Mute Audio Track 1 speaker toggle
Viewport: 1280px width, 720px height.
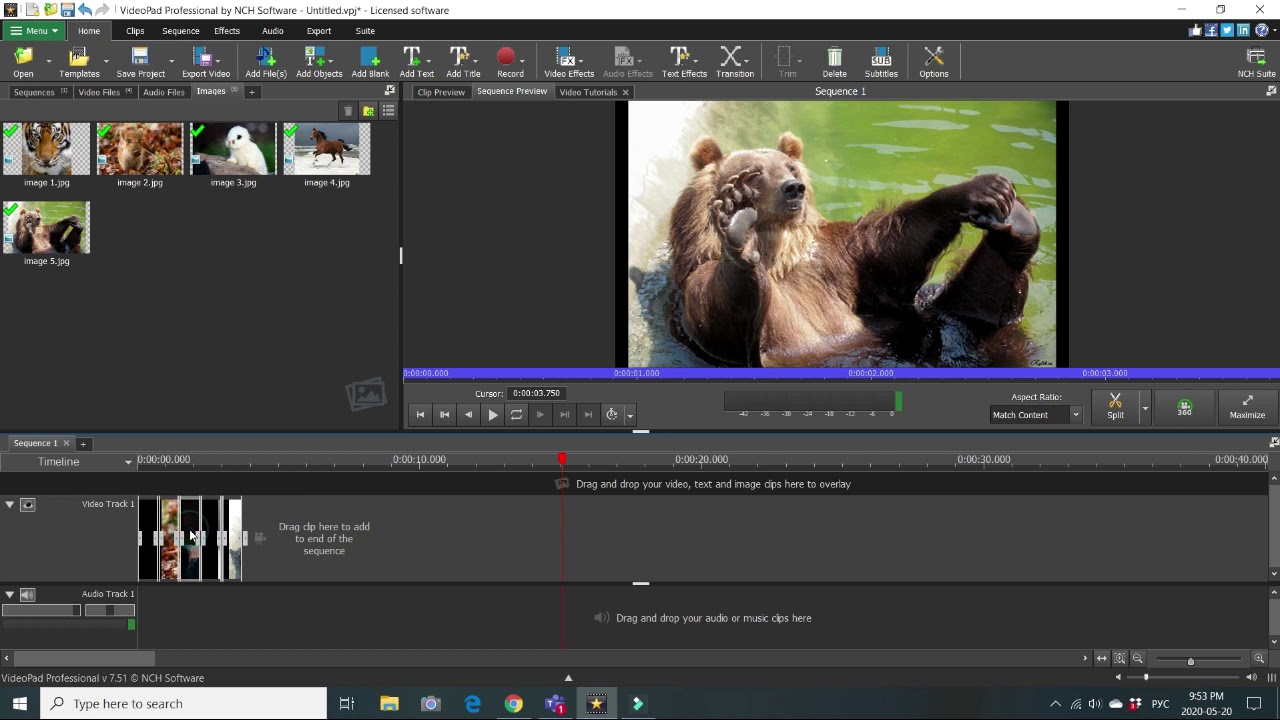coord(28,594)
